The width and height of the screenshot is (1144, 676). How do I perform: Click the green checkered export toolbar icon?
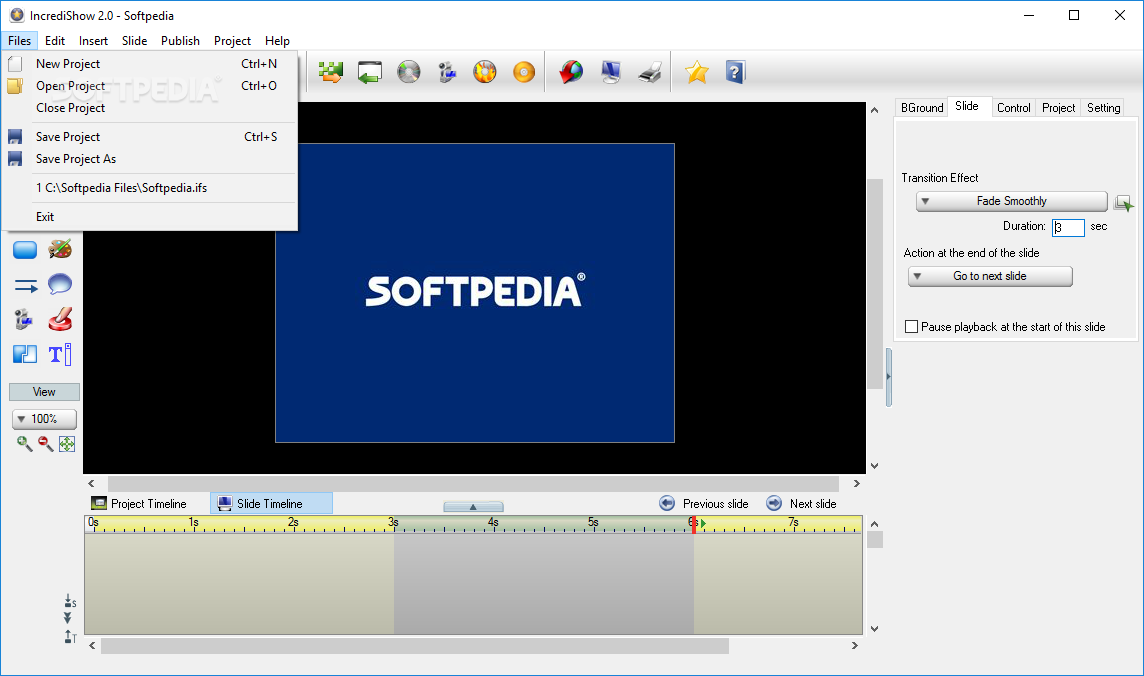pos(331,72)
